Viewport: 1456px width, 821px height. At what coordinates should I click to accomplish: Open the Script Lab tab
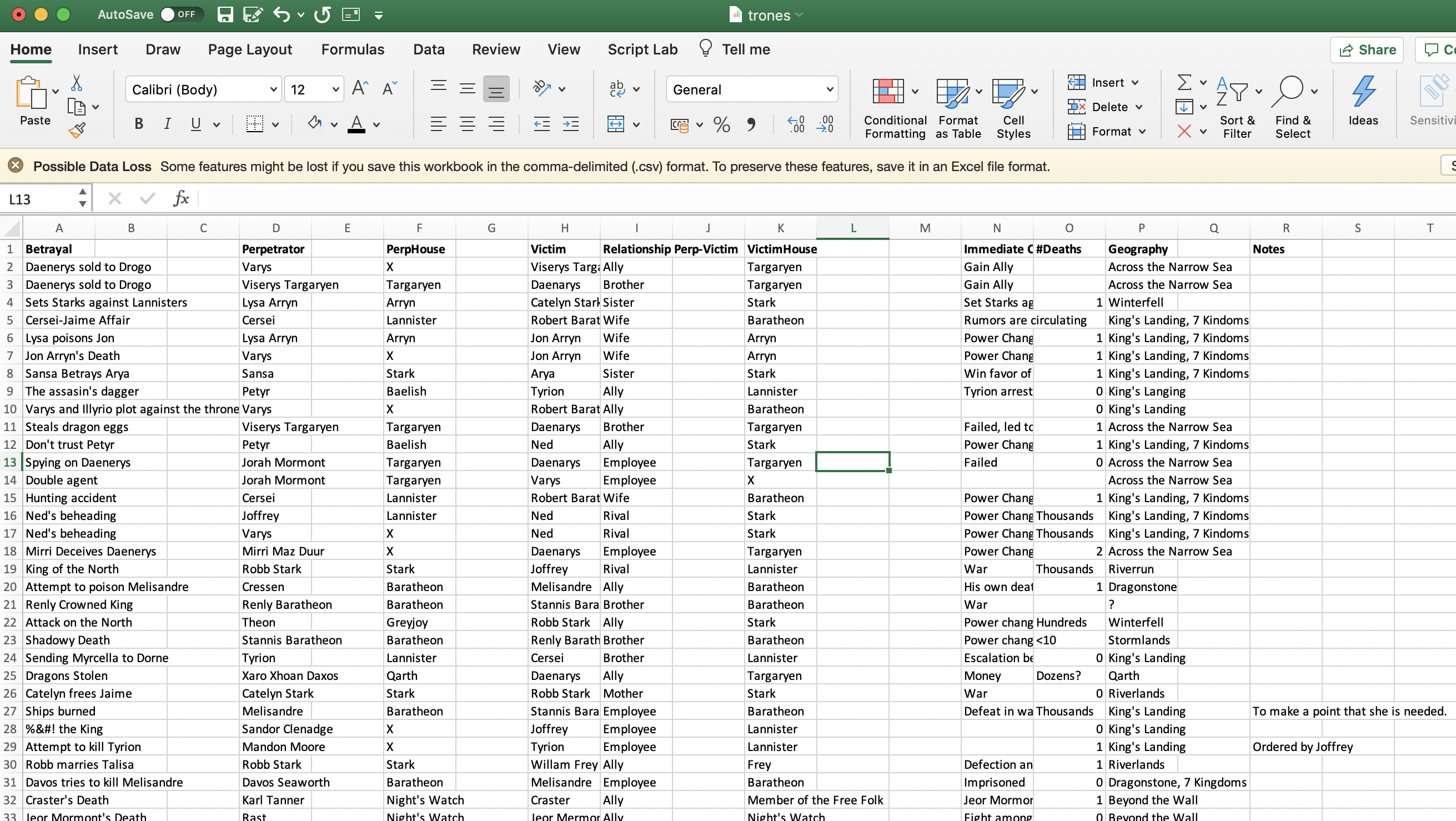[642, 49]
